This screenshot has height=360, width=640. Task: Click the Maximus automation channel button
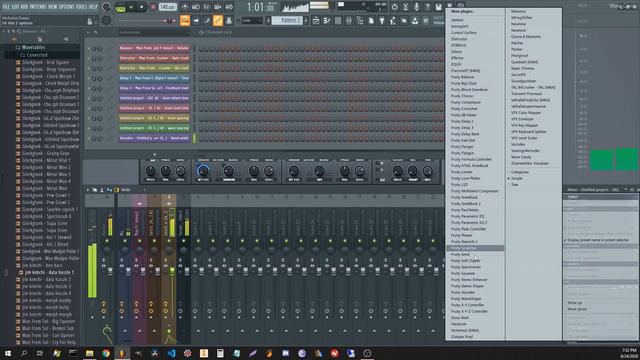tap(154, 48)
